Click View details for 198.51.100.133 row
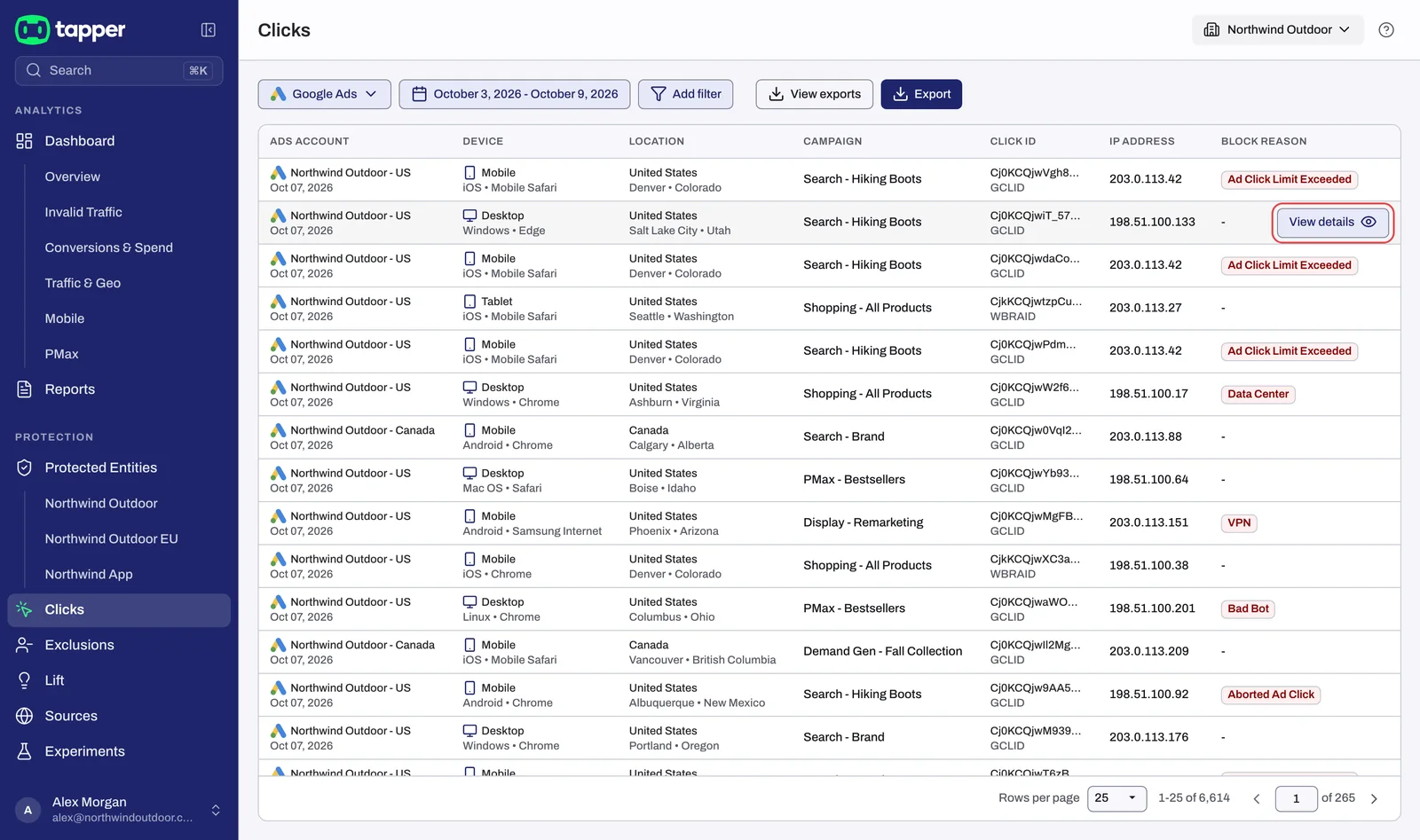Viewport: 1420px width, 840px height. pyautogui.click(x=1332, y=222)
